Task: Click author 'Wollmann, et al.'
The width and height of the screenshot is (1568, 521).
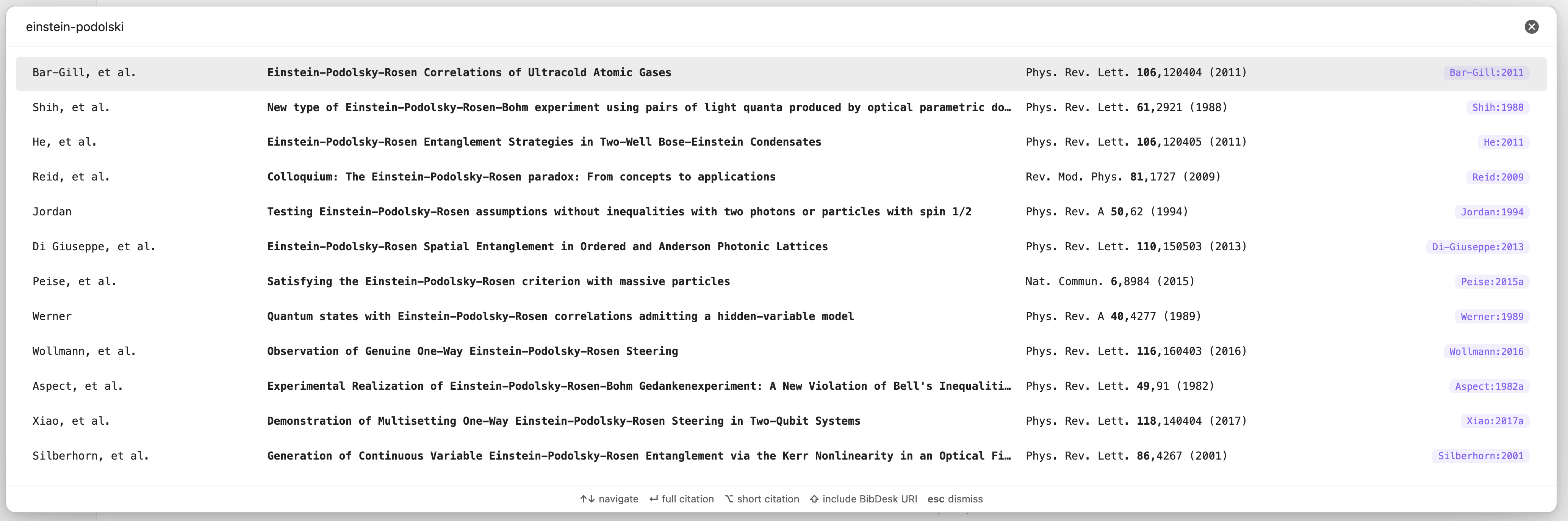Action: click(84, 351)
